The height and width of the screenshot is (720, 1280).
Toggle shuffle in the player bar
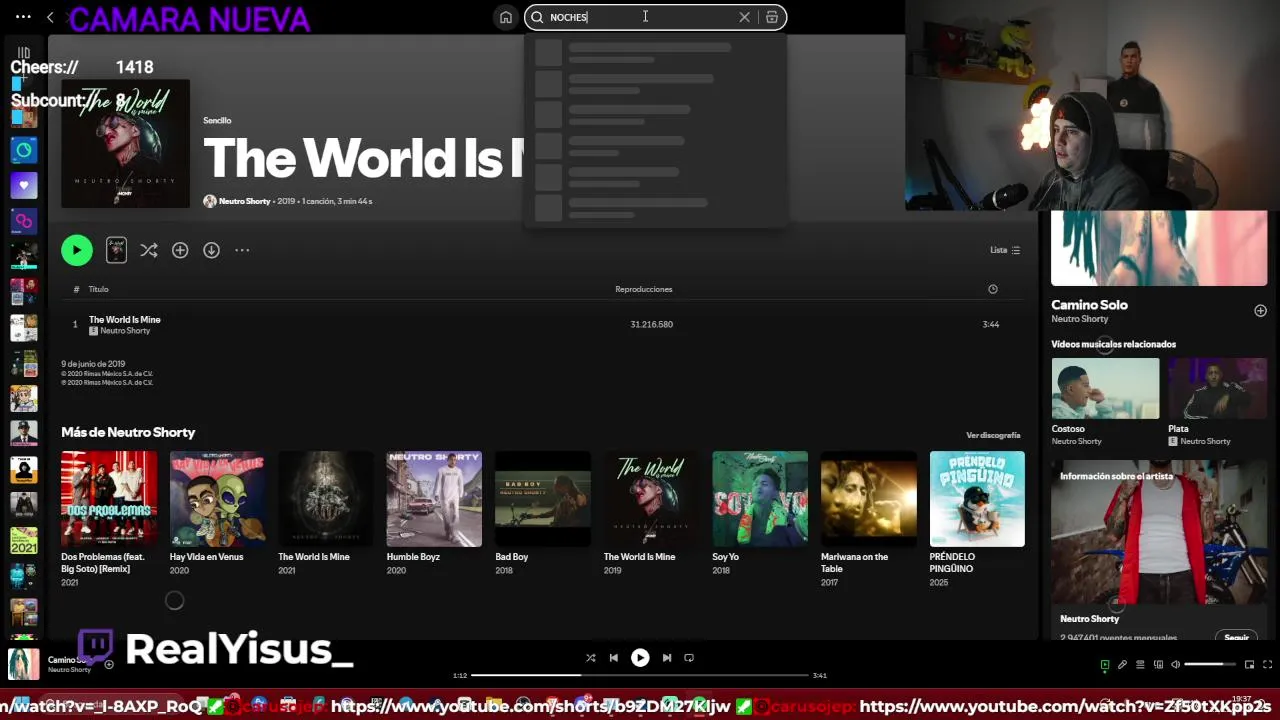(x=590, y=658)
